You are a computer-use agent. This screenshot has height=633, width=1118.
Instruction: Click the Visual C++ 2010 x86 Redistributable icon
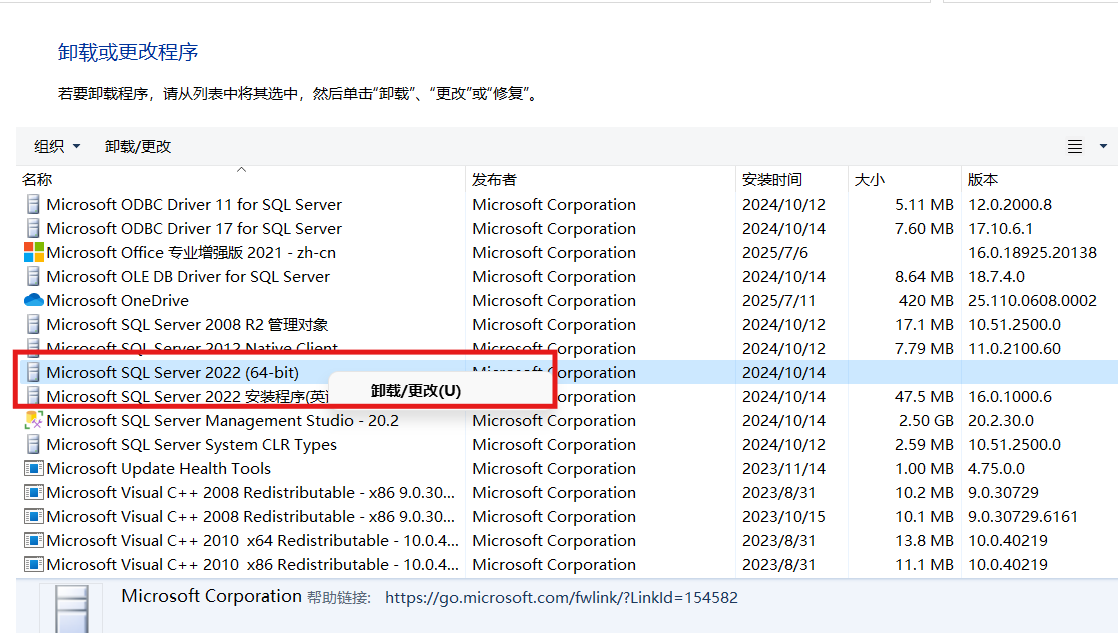click(34, 565)
